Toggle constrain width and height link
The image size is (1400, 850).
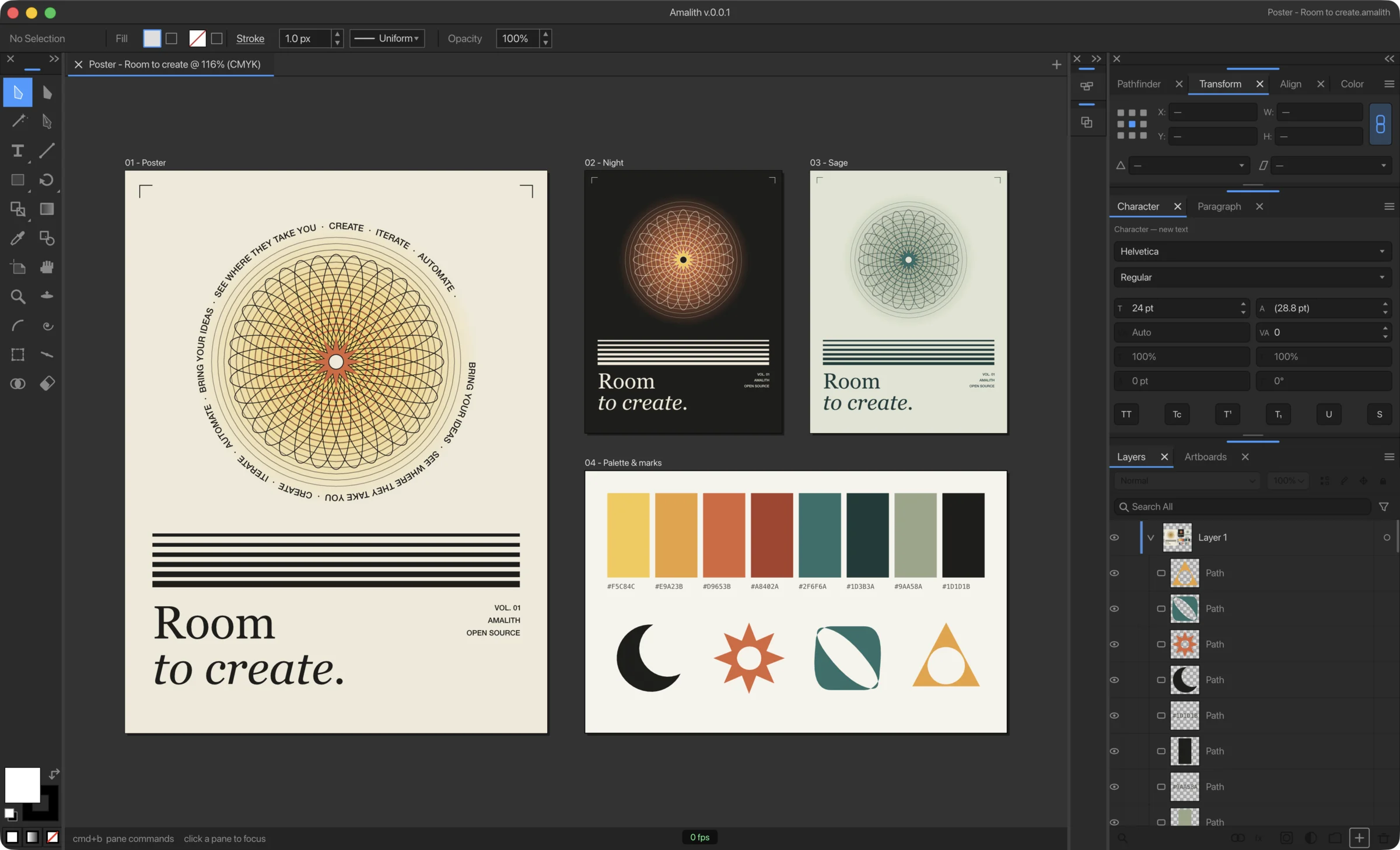tap(1380, 124)
